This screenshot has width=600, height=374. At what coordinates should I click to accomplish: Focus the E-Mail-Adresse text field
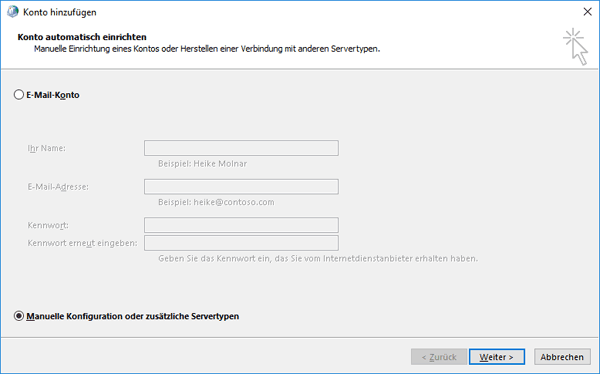(241, 187)
